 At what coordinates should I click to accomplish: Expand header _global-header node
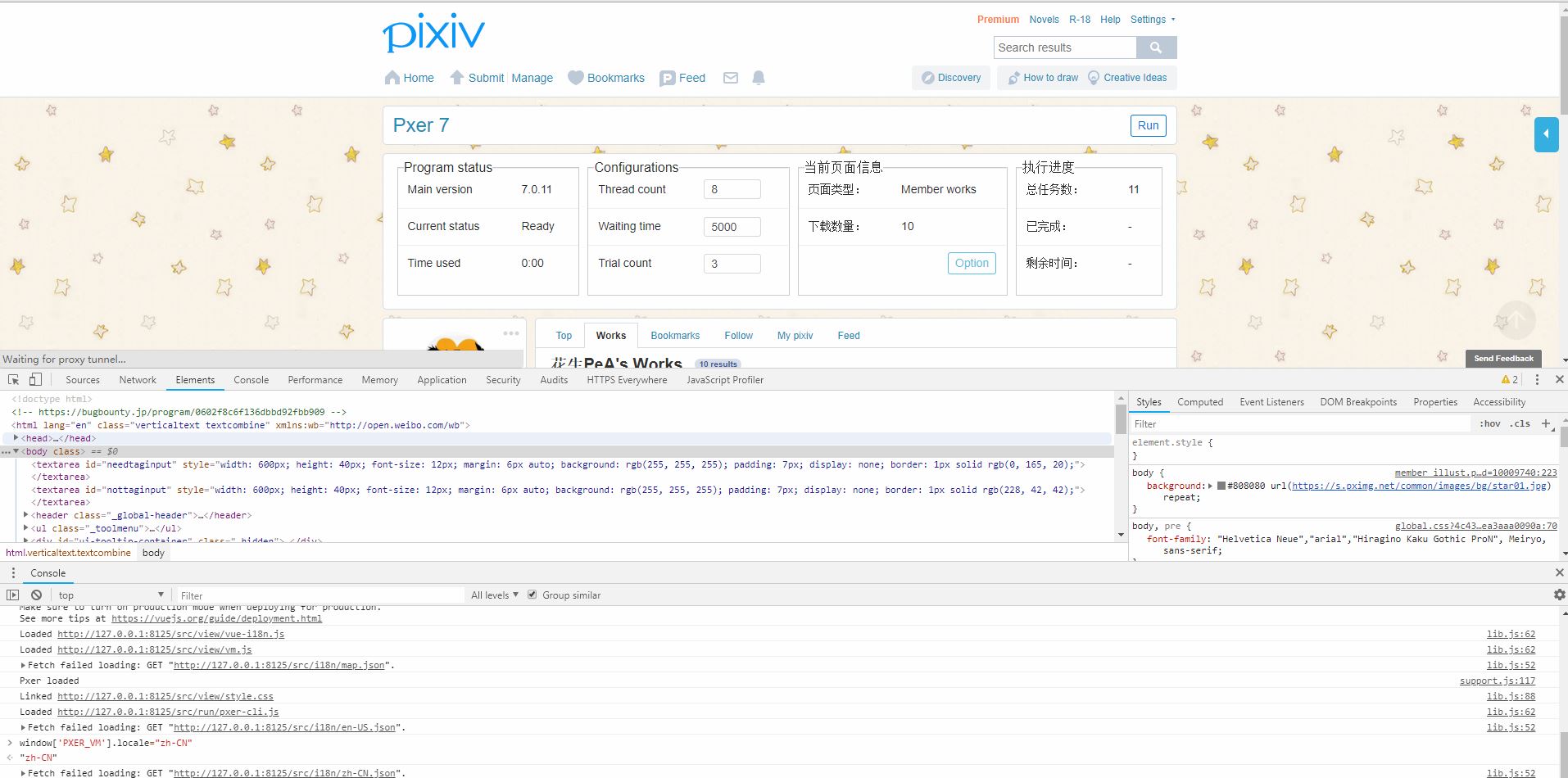[26, 515]
